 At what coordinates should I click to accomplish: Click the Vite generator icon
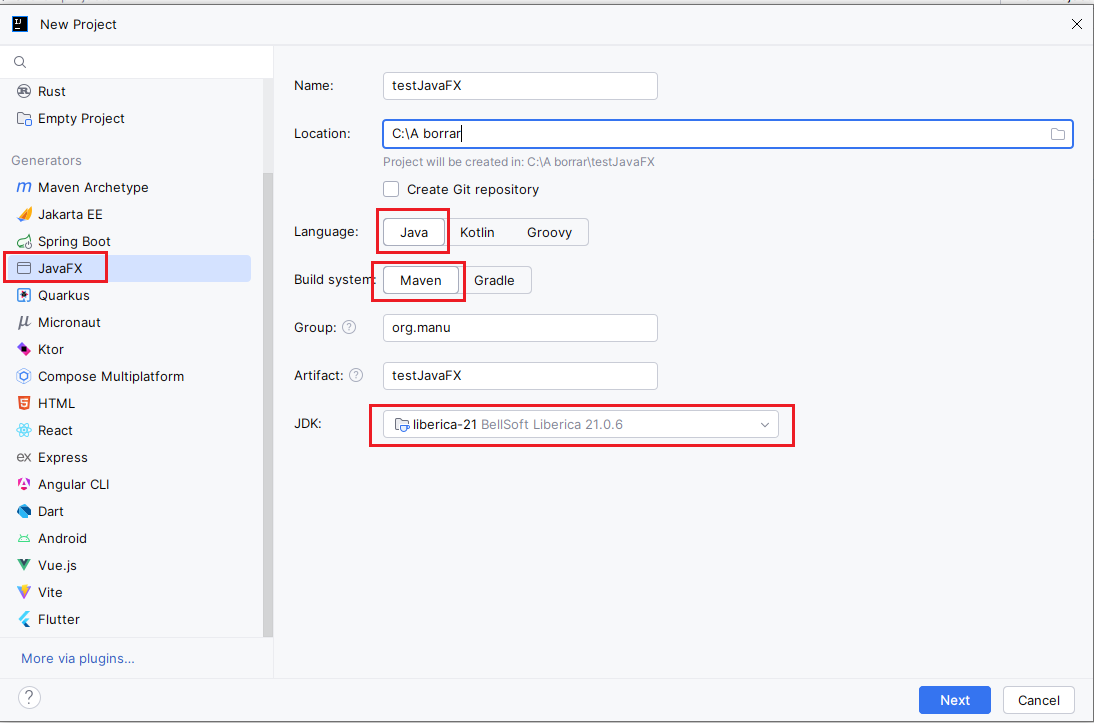pyautogui.click(x=24, y=592)
